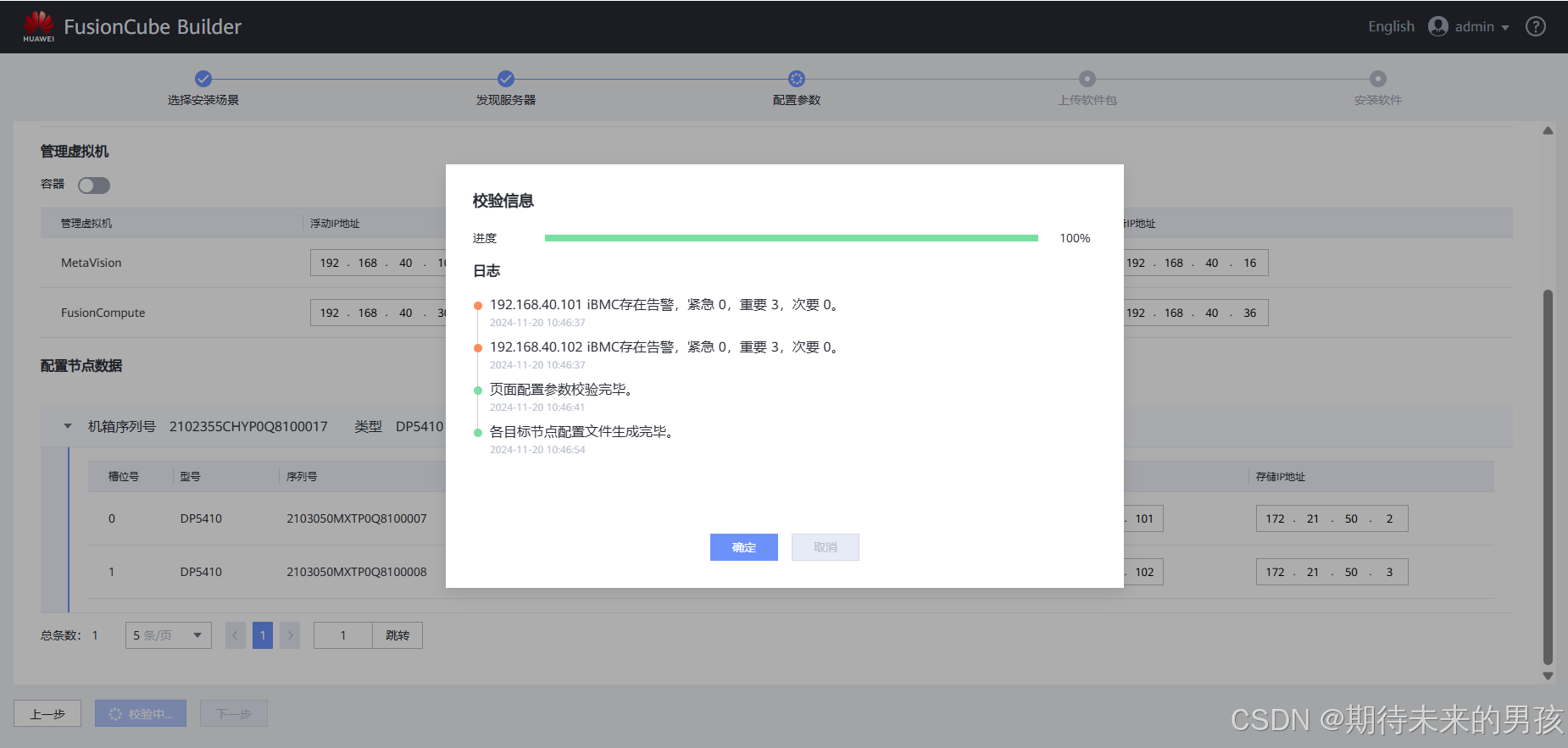Click the 选择安装场景 step label
This screenshot has height=748, width=1568.
(x=203, y=100)
